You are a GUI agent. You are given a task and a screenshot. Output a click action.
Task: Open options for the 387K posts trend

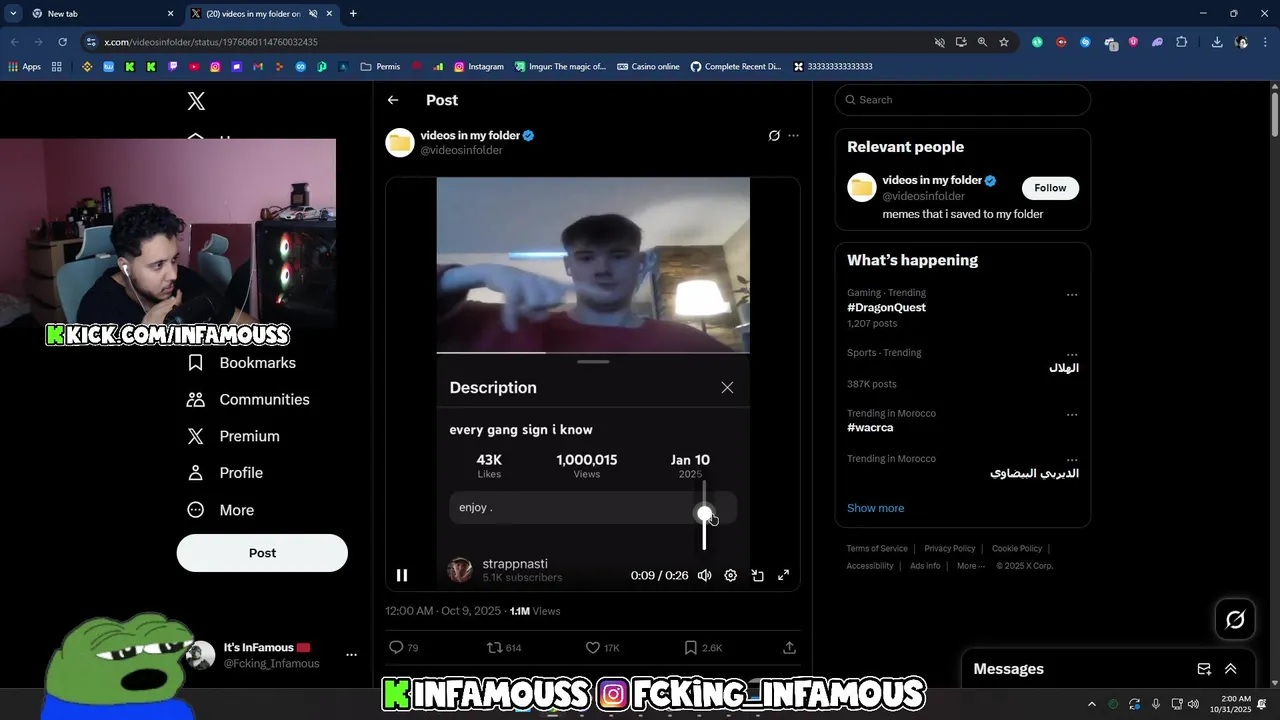[1072, 355]
